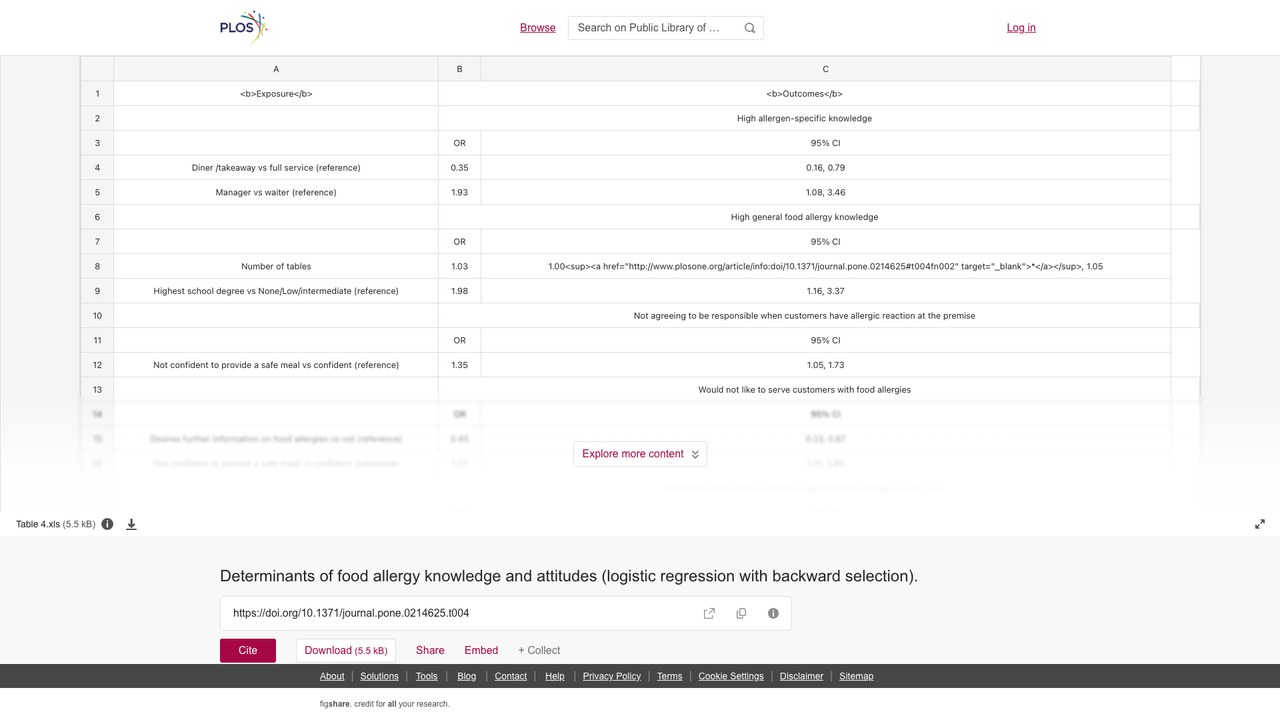Screen dimensions: 1280x720
Task: Select cell 'Manager vs waiter (reference)'
Action: click(x=276, y=192)
